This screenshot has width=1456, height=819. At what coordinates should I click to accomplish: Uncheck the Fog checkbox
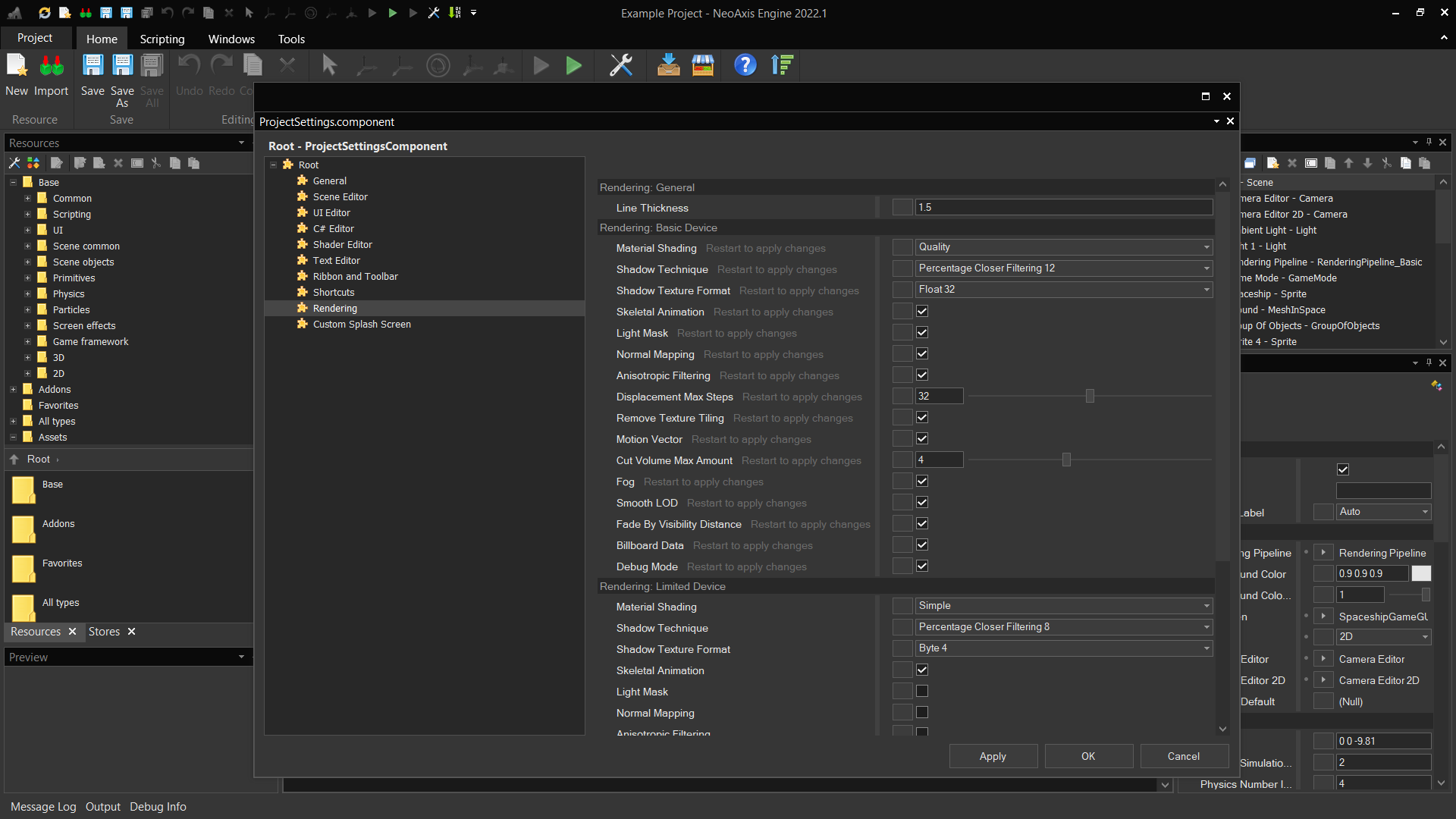(x=922, y=482)
